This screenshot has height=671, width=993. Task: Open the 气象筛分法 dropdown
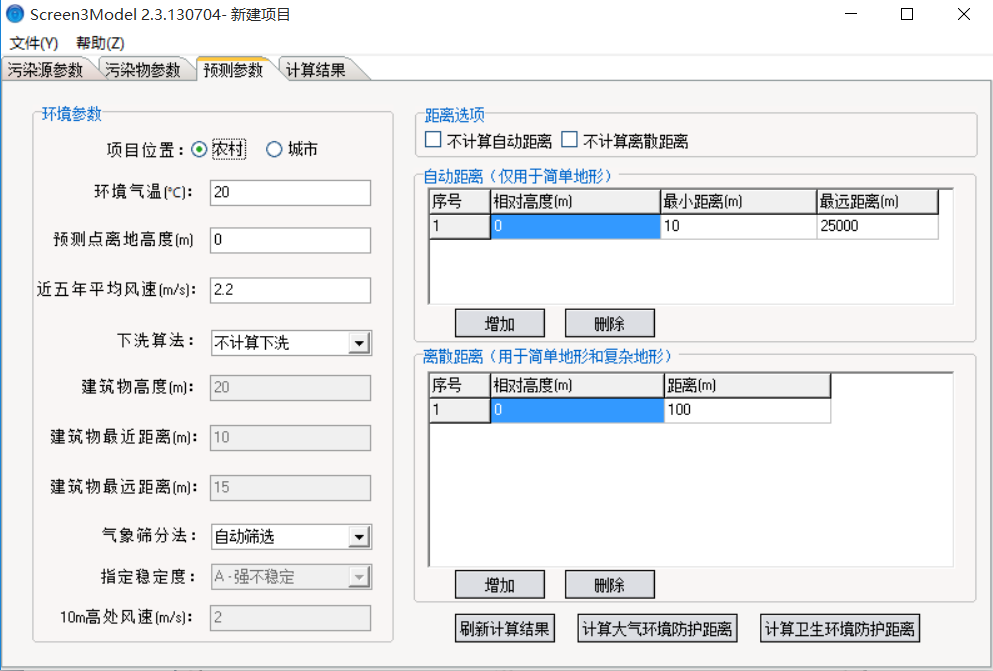359,537
